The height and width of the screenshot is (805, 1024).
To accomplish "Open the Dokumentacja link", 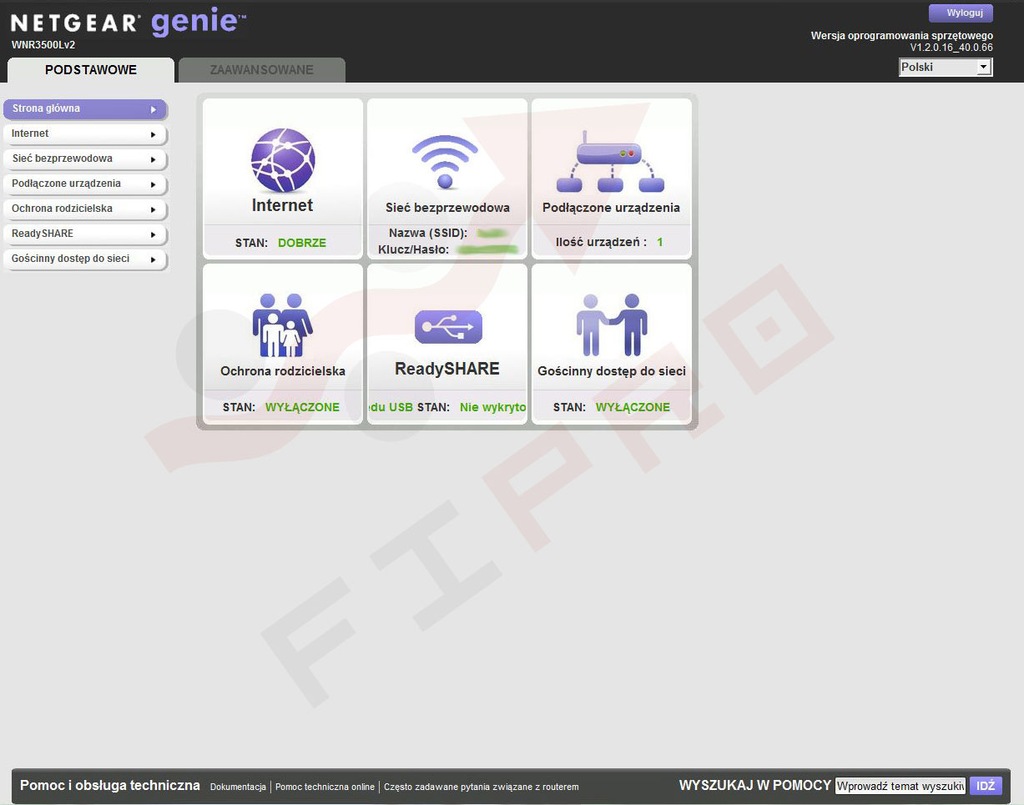I will click(x=238, y=787).
